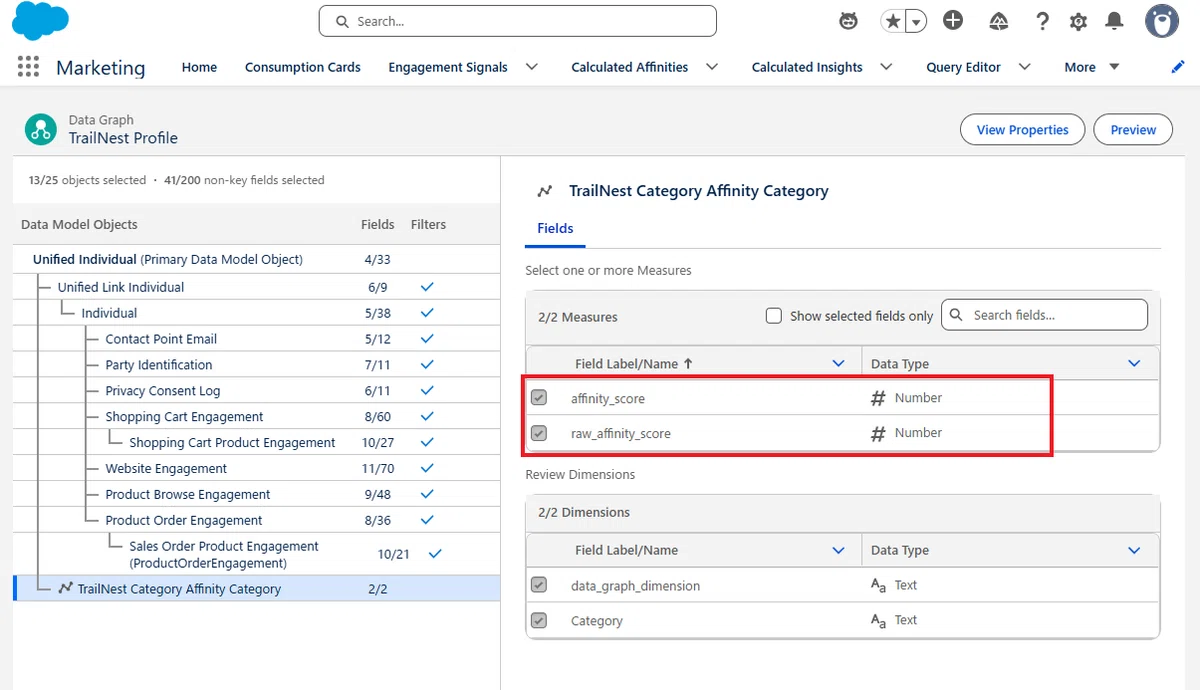This screenshot has height=690, width=1200.
Task: Select the Contact Point Email object
Action: coord(161,339)
